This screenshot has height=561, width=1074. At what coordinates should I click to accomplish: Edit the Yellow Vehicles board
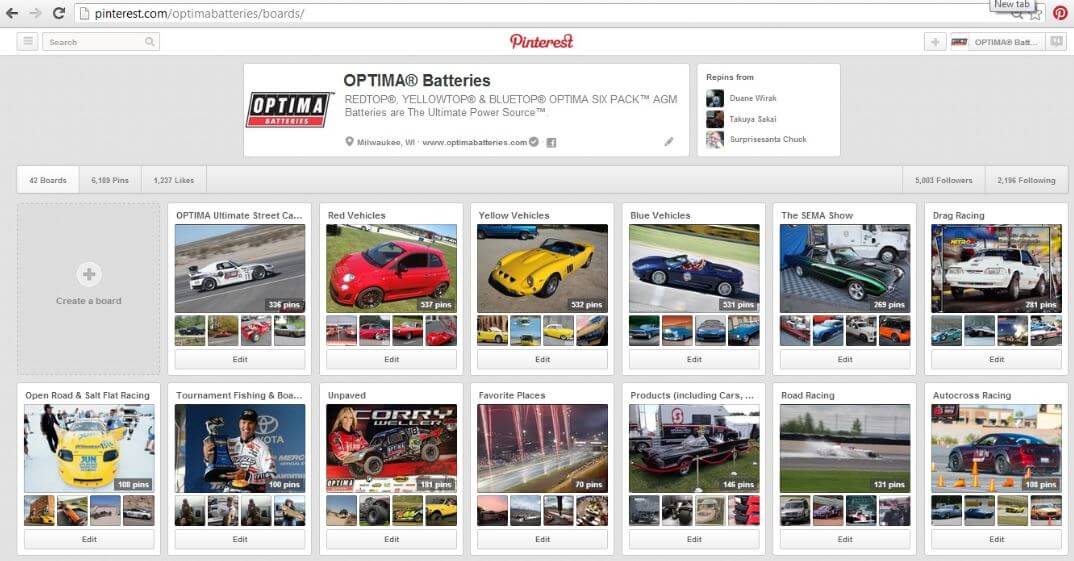pyautogui.click(x=542, y=359)
